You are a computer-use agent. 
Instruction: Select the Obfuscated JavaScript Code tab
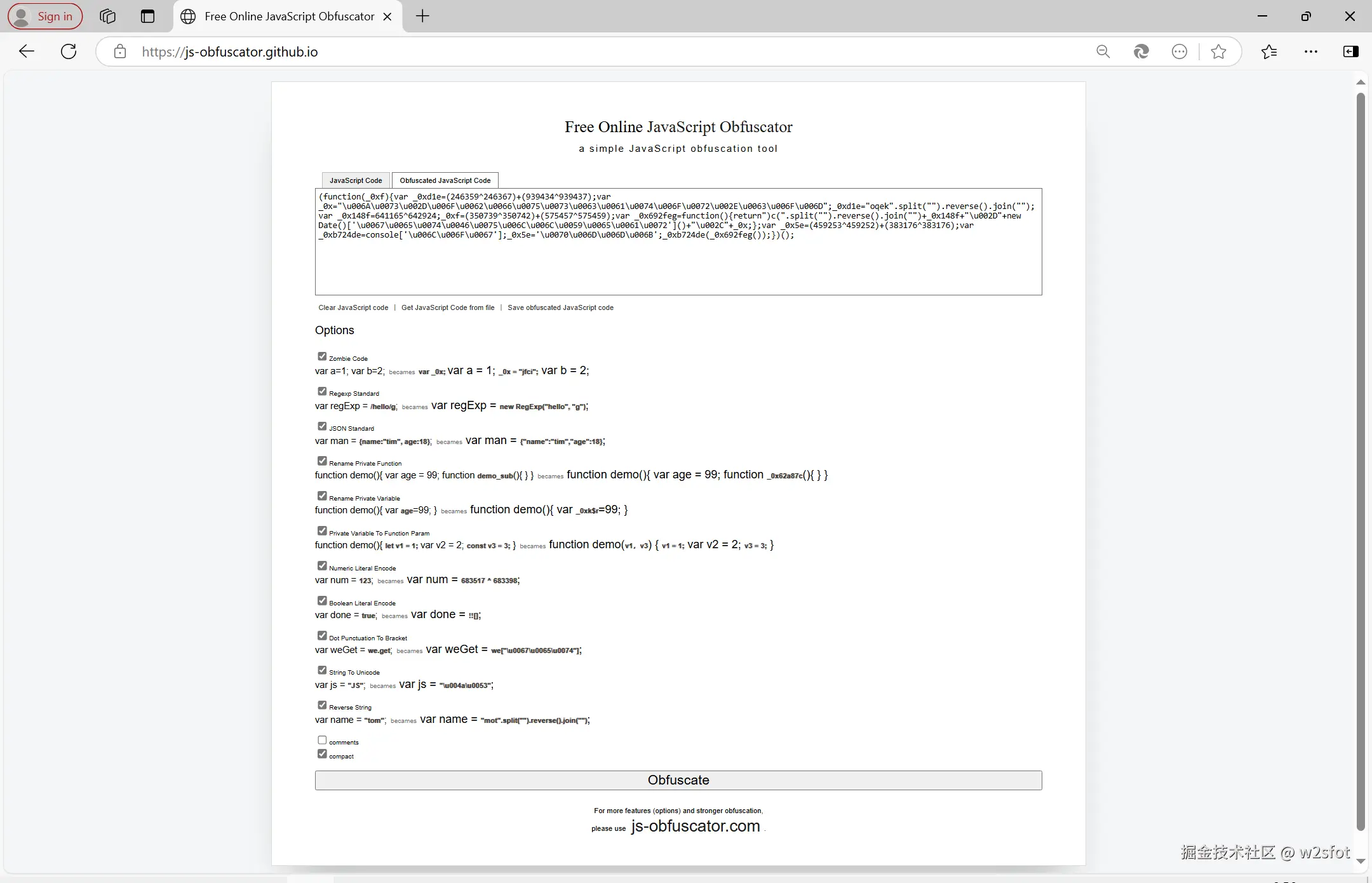click(x=445, y=180)
